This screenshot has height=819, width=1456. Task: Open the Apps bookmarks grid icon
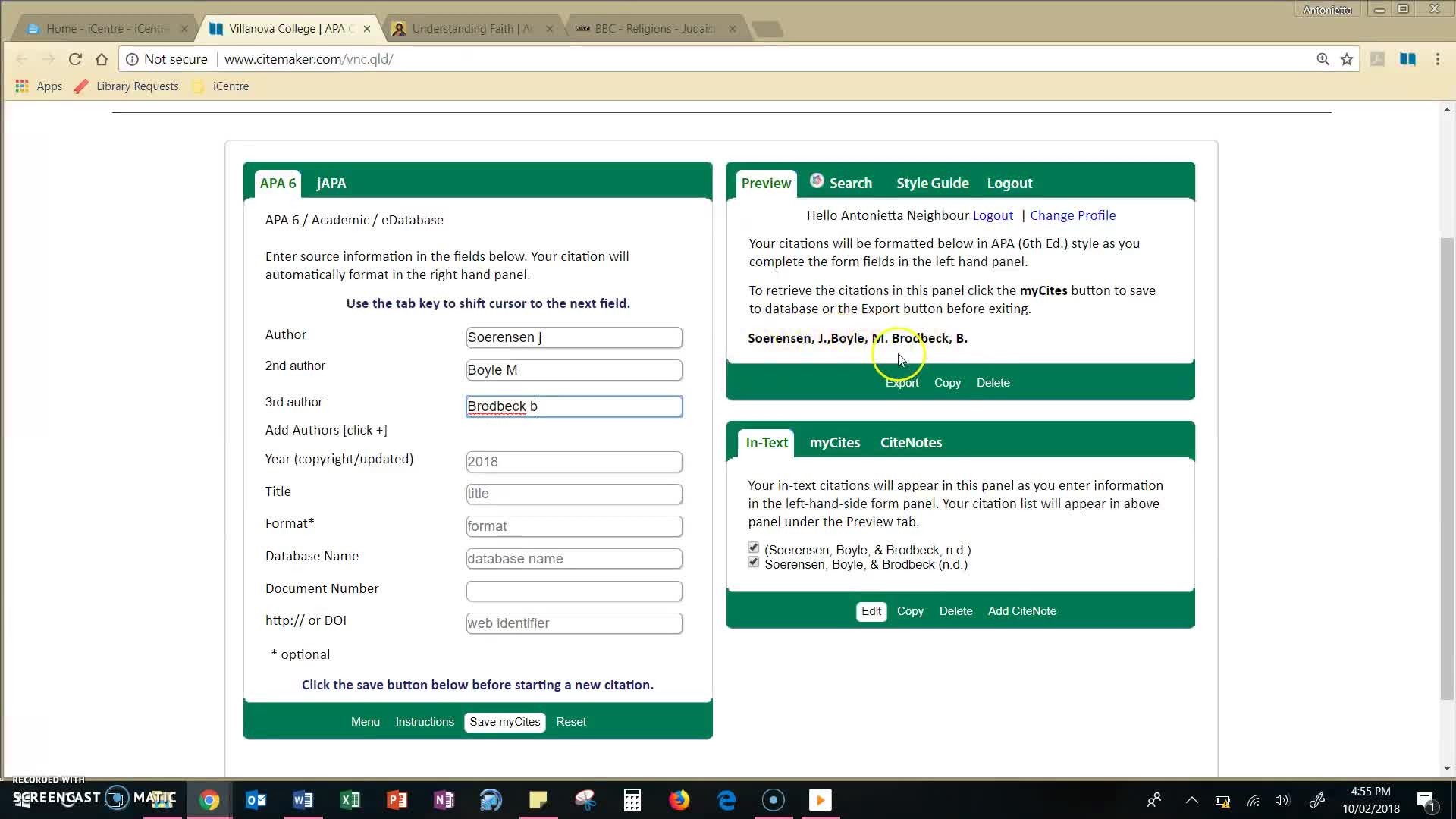coord(22,86)
